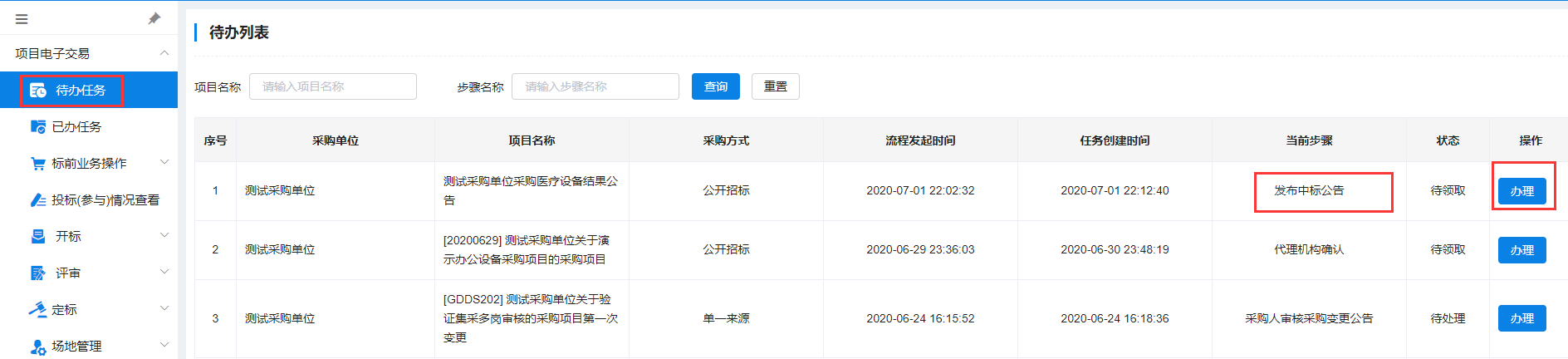The width and height of the screenshot is (1568, 359).
Task: Click the 已办任务 checkmark icon
Action: coord(38,127)
